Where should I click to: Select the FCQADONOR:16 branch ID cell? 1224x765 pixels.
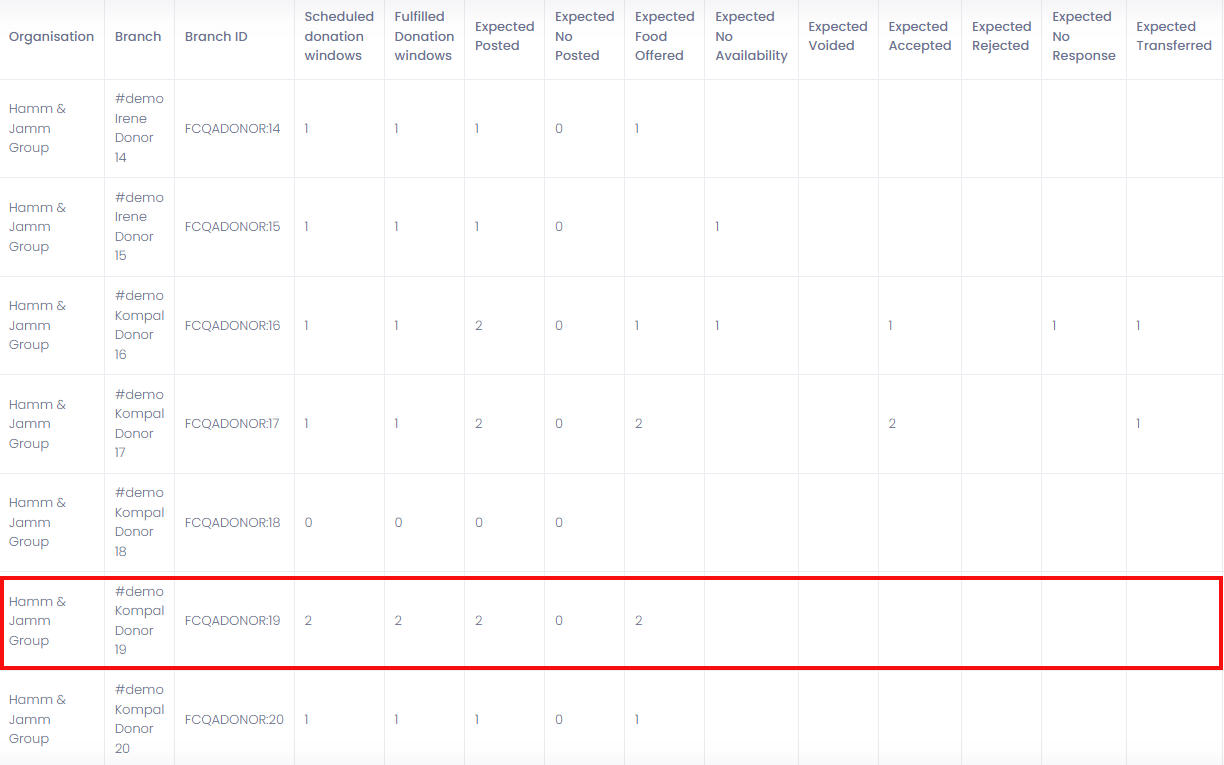pyautogui.click(x=232, y=326)
